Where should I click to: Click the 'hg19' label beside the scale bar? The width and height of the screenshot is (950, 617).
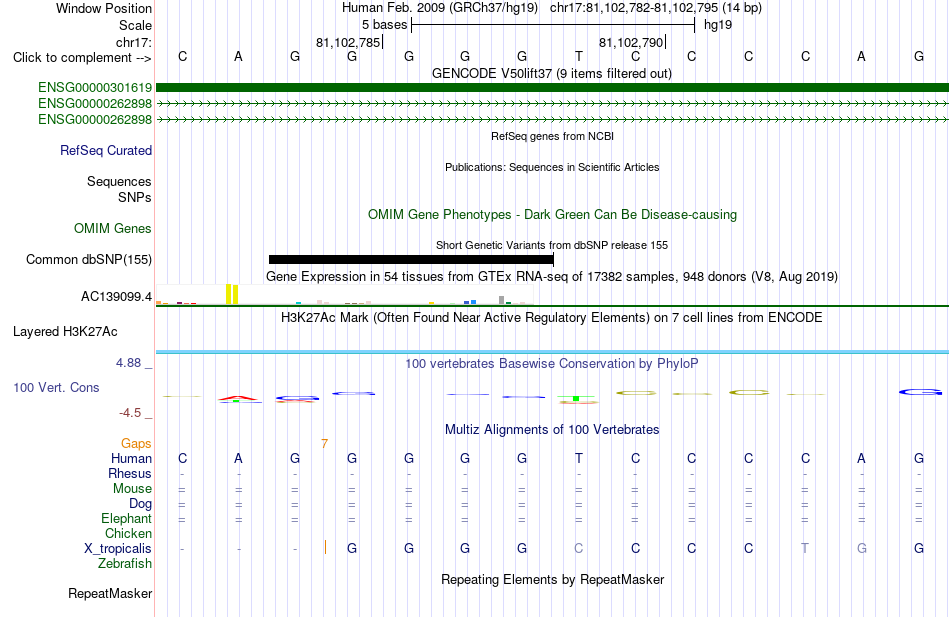[718, 25]
